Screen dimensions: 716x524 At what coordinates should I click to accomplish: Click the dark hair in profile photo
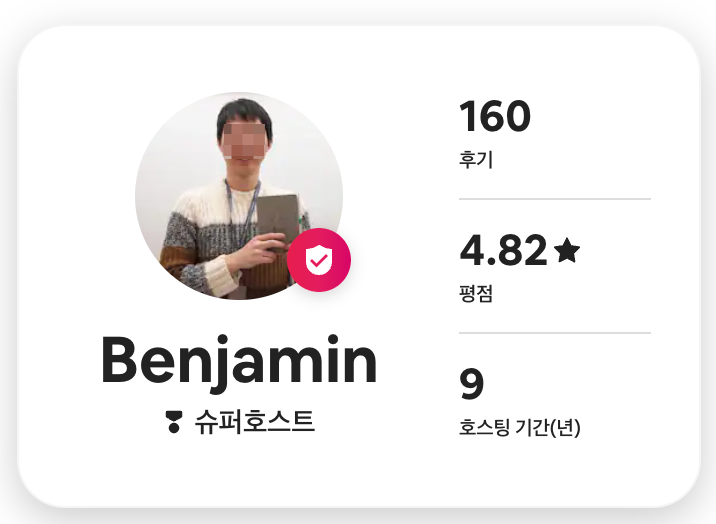[x=244, y=113]
